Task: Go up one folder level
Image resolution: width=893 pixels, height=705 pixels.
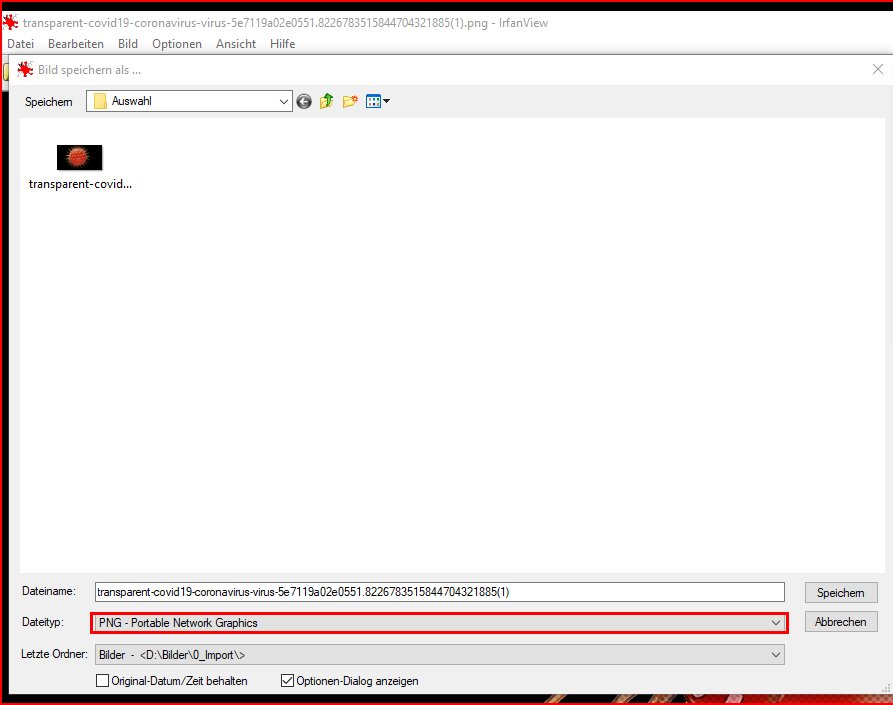Action: (x=326, y=101)
